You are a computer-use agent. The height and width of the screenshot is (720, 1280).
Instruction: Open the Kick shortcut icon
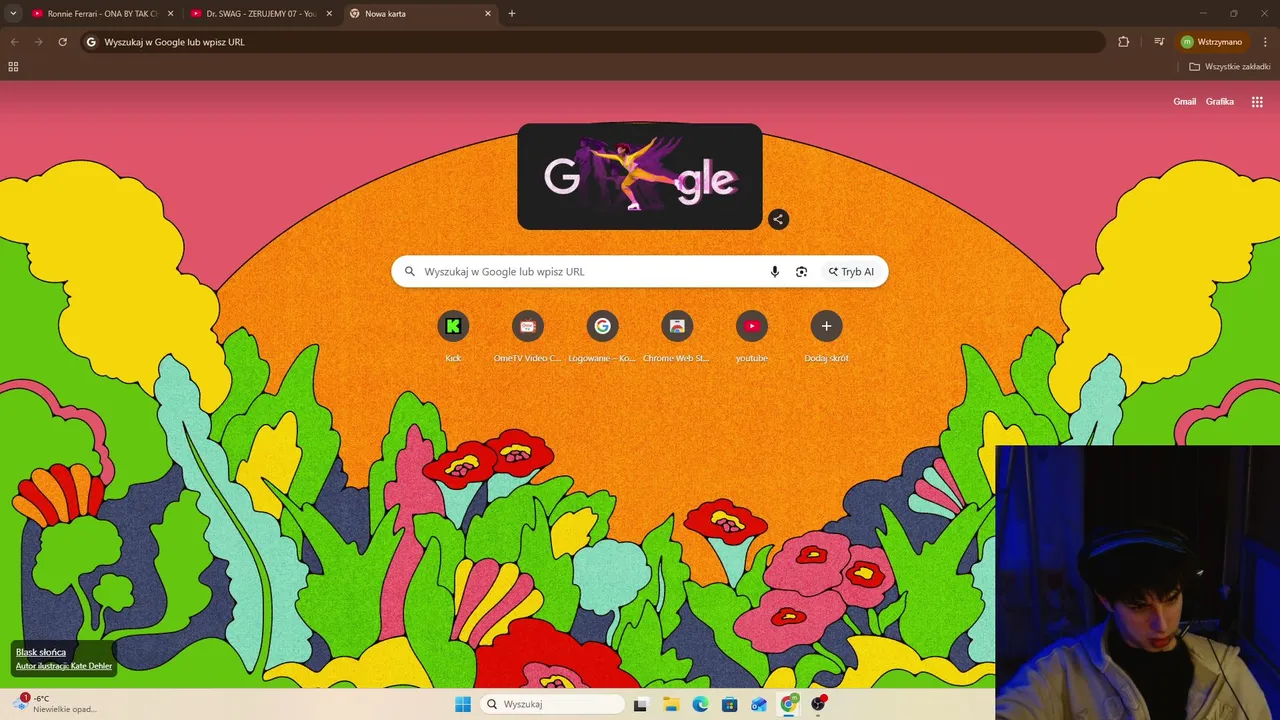pos(453,326)
